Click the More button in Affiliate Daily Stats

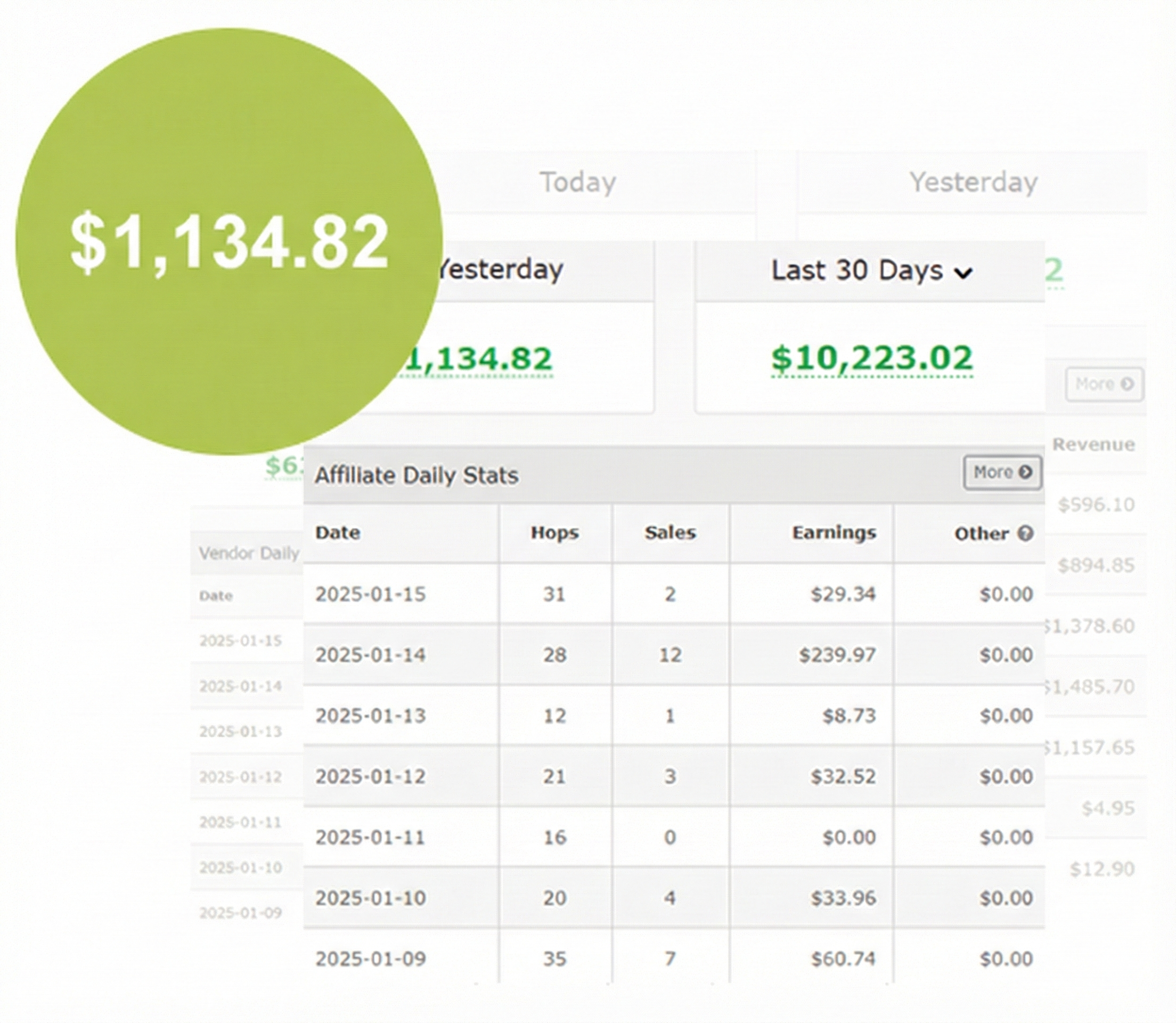pos(1002,473)
